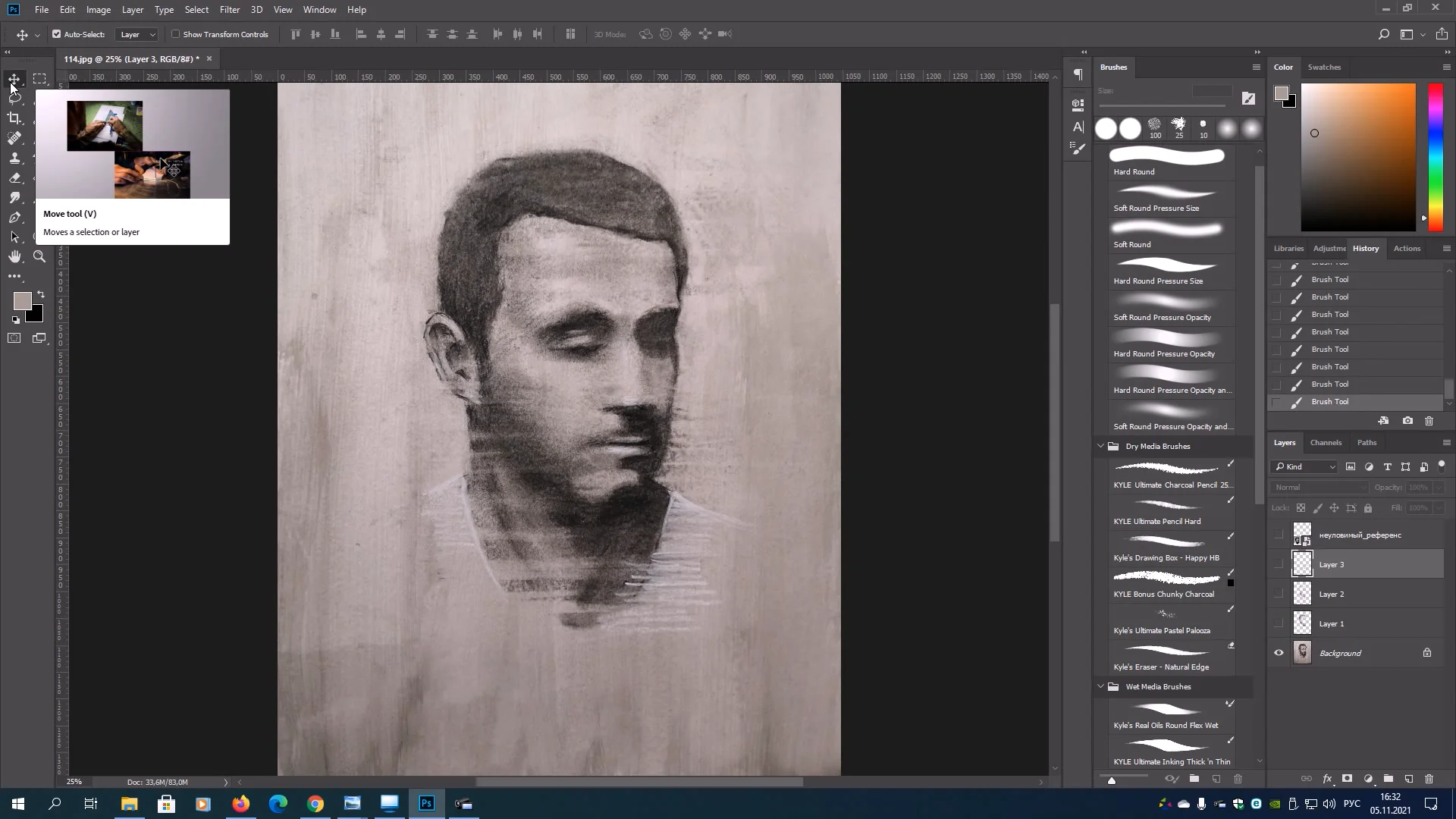This screenshot has width=1456, height=819.
Task: Switch to the Actions tab
Action: coord(1407,248)
